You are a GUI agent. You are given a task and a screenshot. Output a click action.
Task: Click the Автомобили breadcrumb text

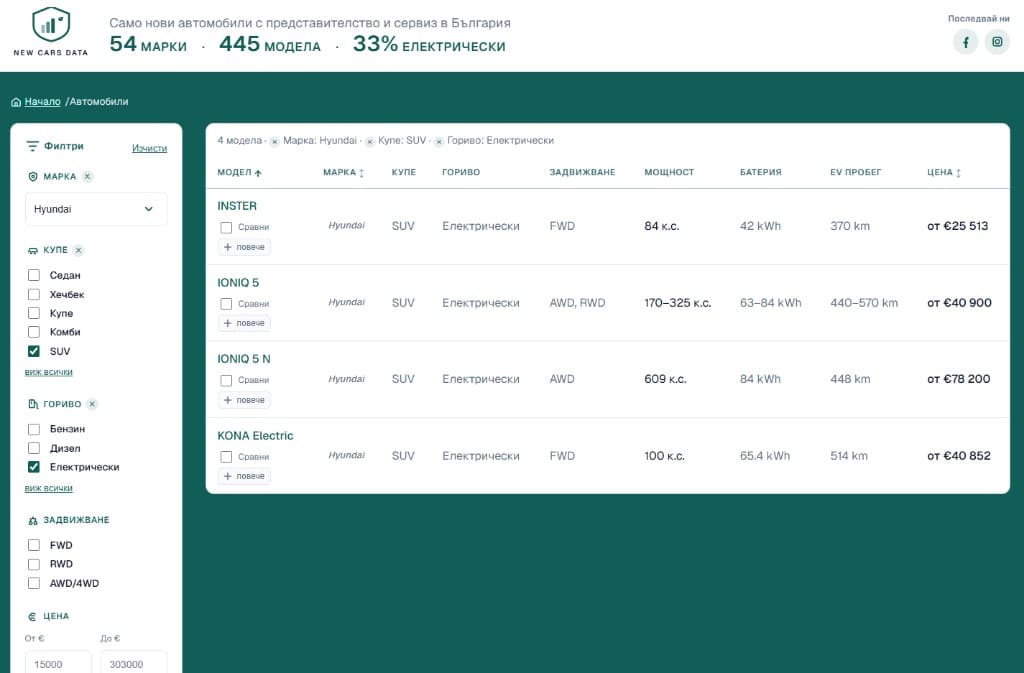(x=99, y=102)
